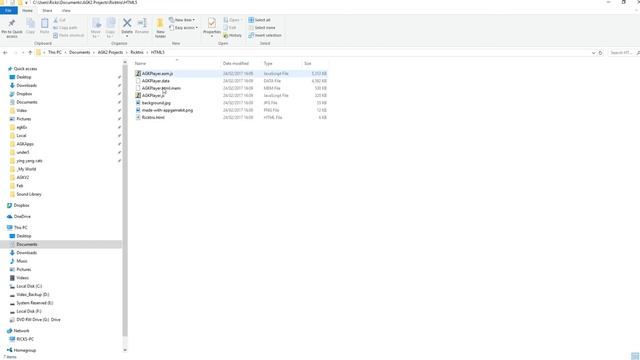
Task: Open Video_Backup (D:) drive
Action: [33, 295]
